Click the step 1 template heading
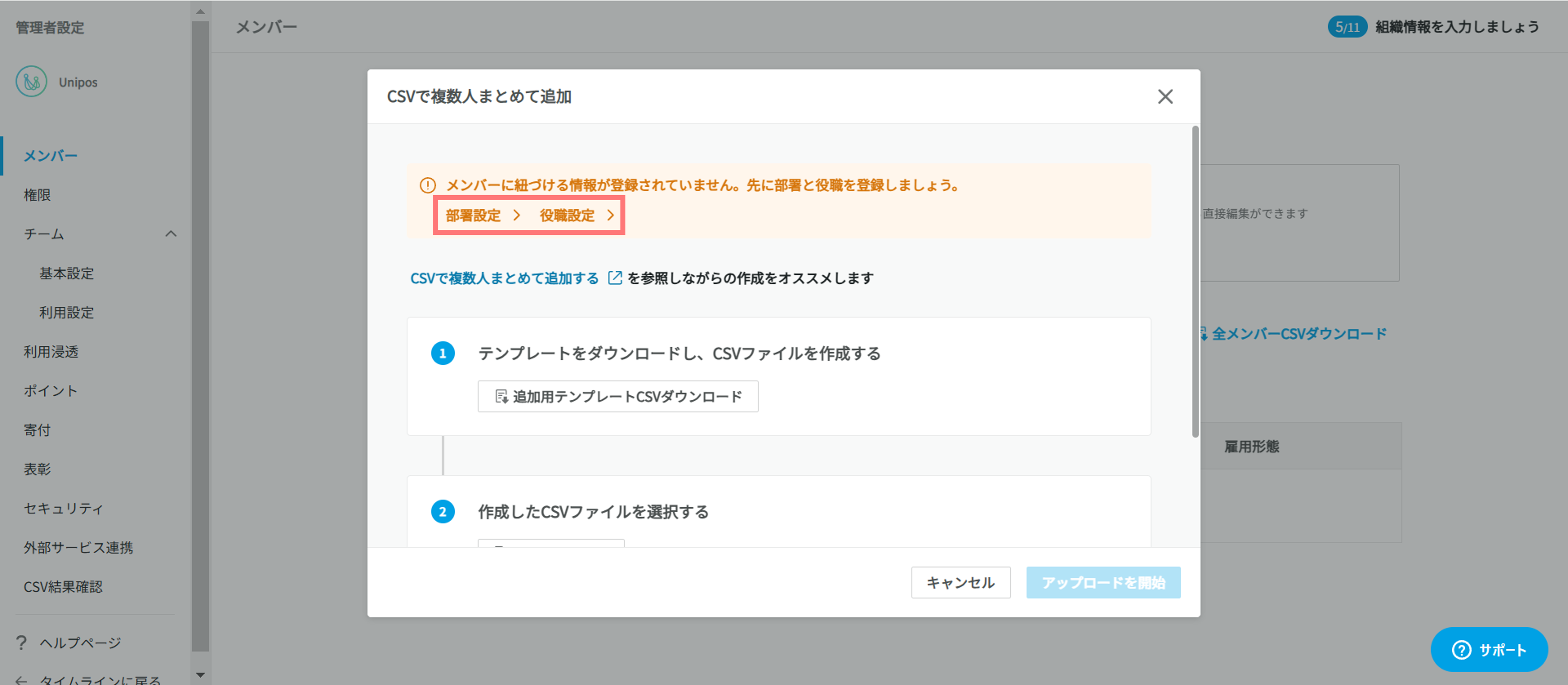Image resolution: width=1568 pixels, height=685 pixels. (679, 353)
